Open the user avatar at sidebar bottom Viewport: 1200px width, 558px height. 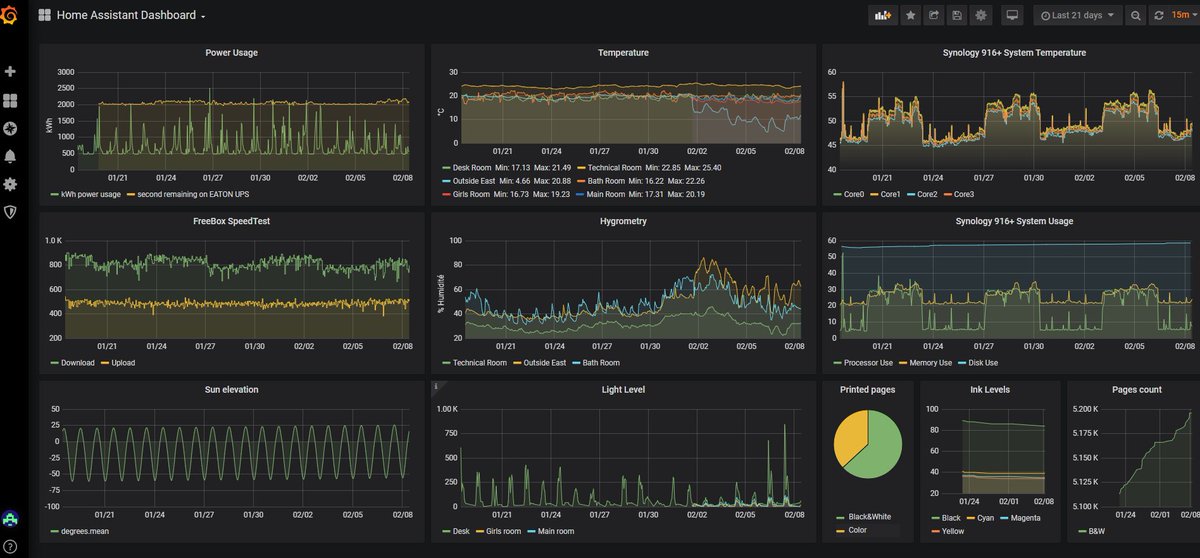pyautogui.click(x=10, y=519)
